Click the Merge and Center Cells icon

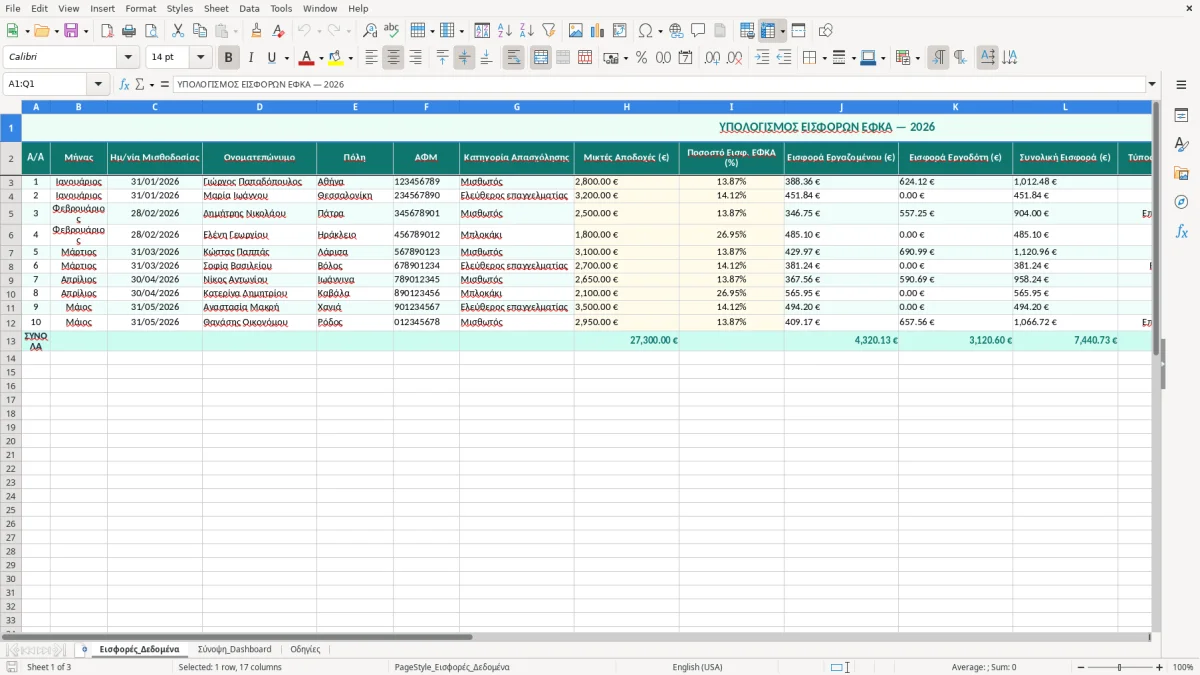coord(541,58)
